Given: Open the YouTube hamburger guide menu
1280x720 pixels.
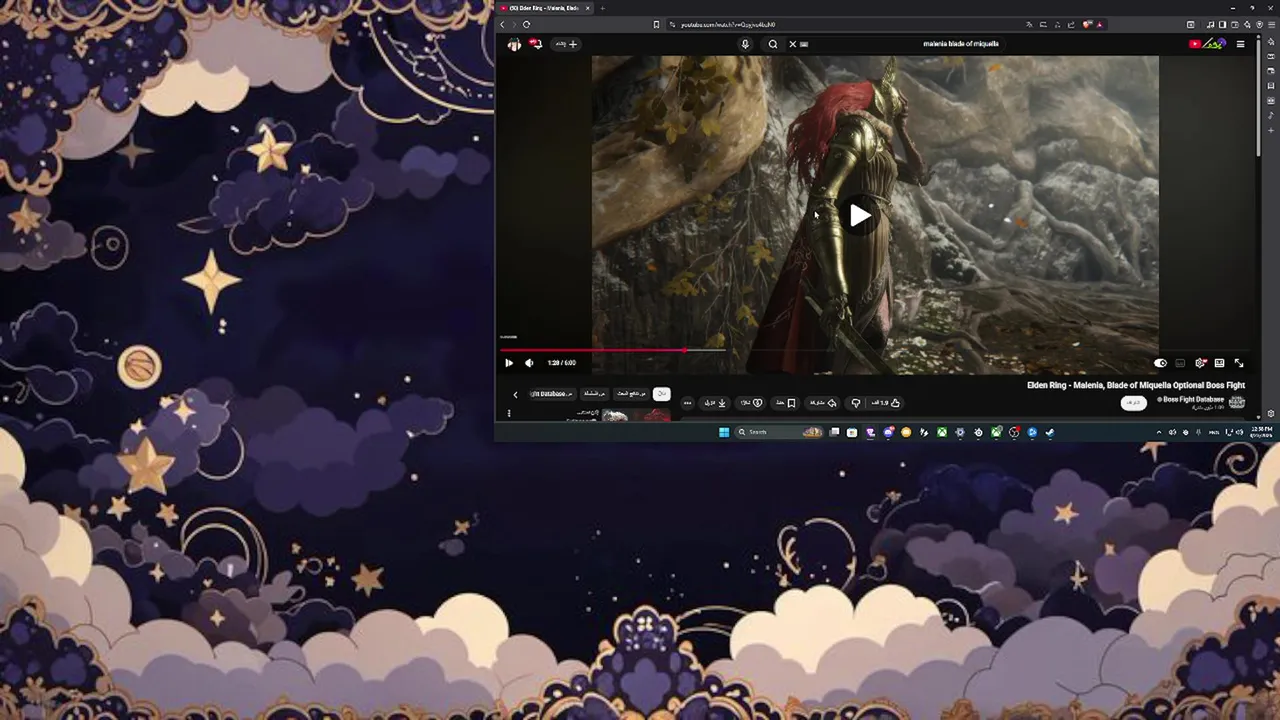Looking at the screenshot, I should point(1240,44).
